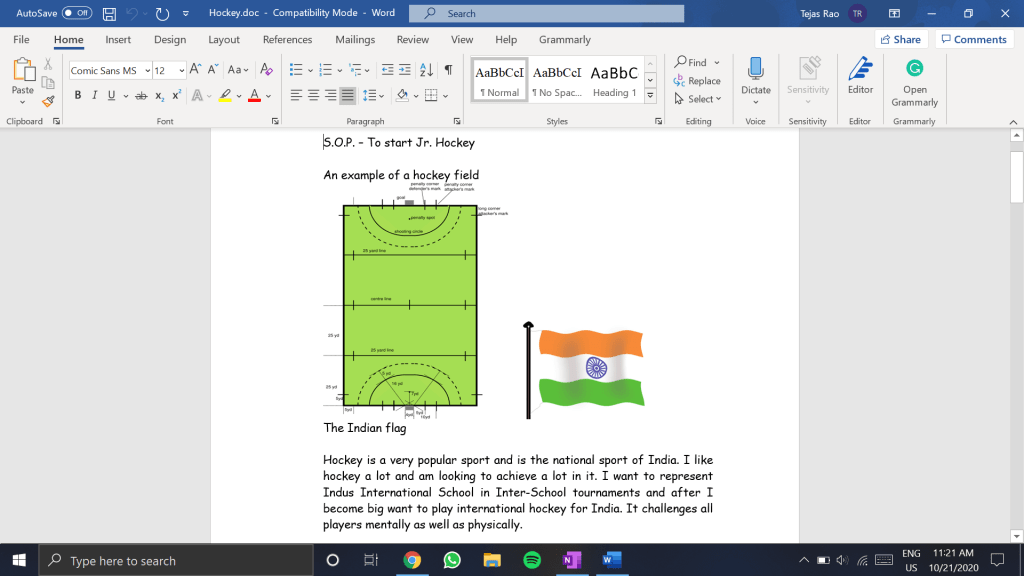Open the Editor proofing tool
This screenshot has width=1024, height=576.
point(860,77)
